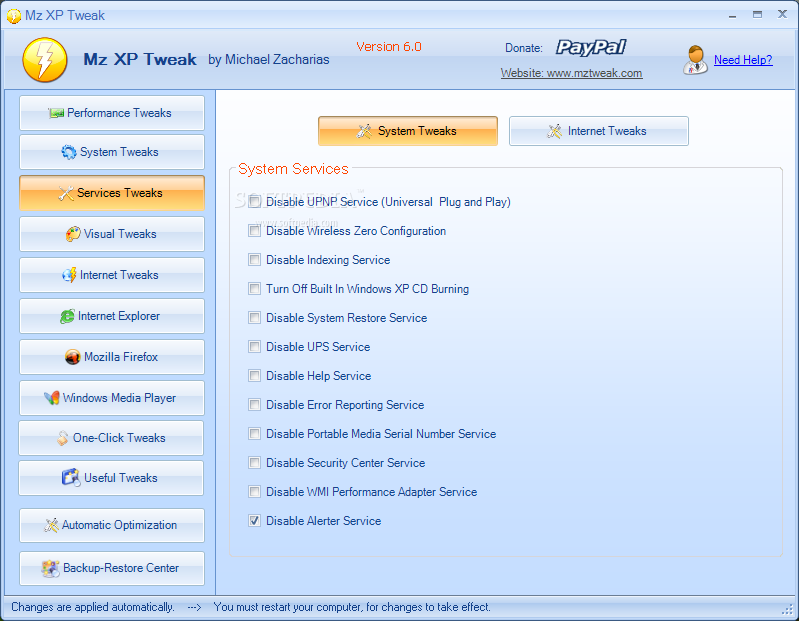
Task: Launch Automatic Optimization
Action: coord(112,525)
